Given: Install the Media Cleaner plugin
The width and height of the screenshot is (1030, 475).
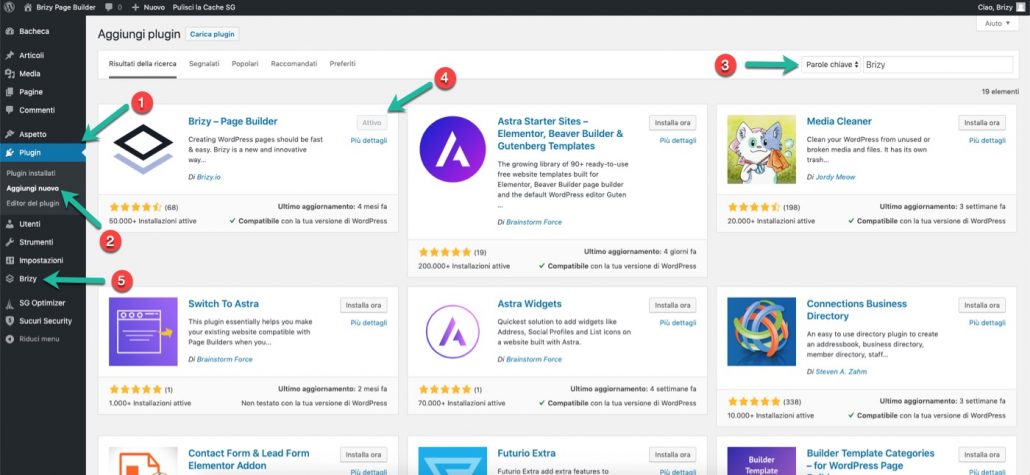Looking at the screenshot, I should (982, 122).
